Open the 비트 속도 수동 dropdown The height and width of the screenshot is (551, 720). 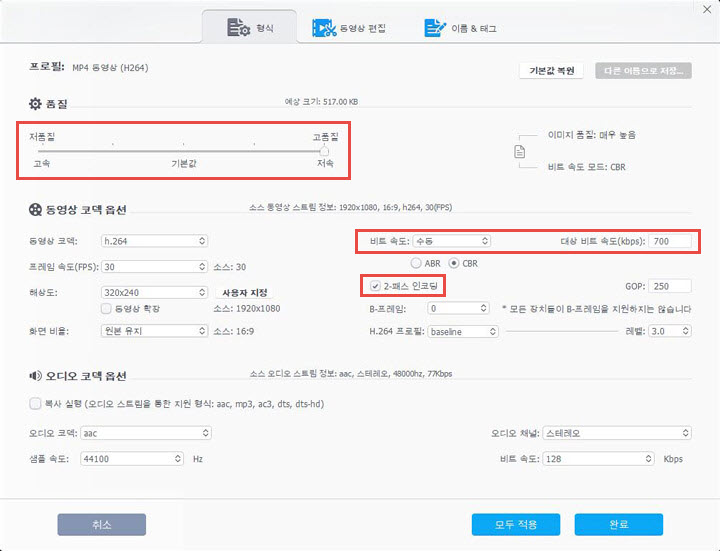point(452,241)
